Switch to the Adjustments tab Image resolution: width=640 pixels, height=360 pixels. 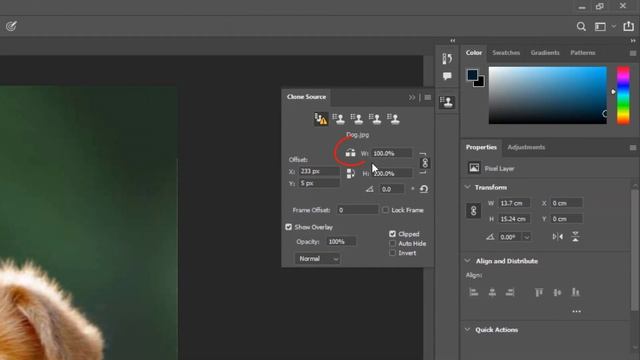click(526, 147)
